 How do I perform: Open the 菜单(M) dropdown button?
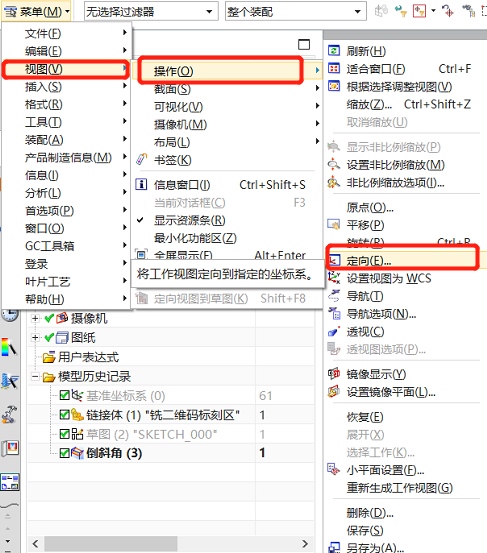tap(37, 12)
